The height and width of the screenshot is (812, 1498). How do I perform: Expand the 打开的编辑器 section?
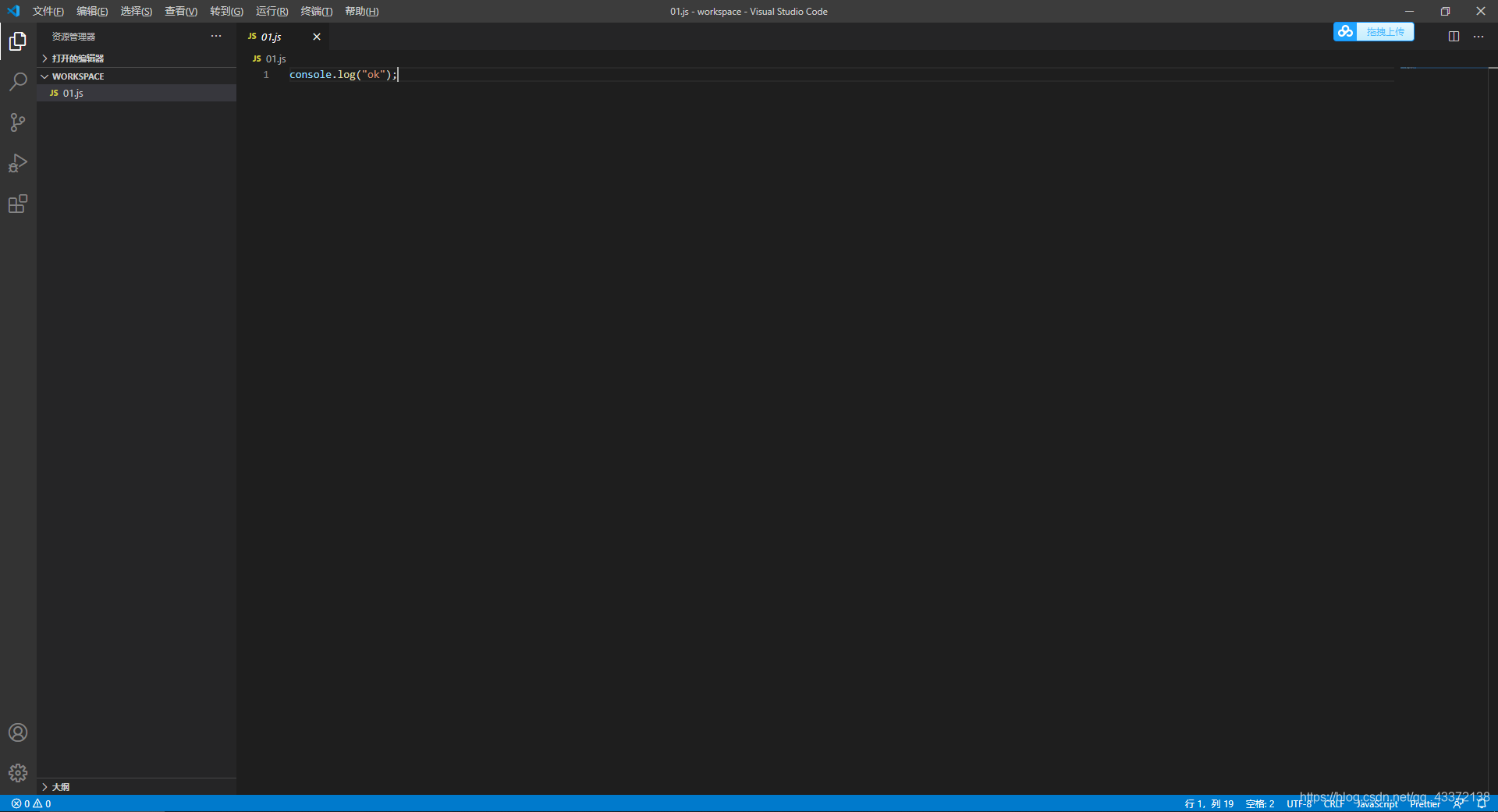(137, 59)
